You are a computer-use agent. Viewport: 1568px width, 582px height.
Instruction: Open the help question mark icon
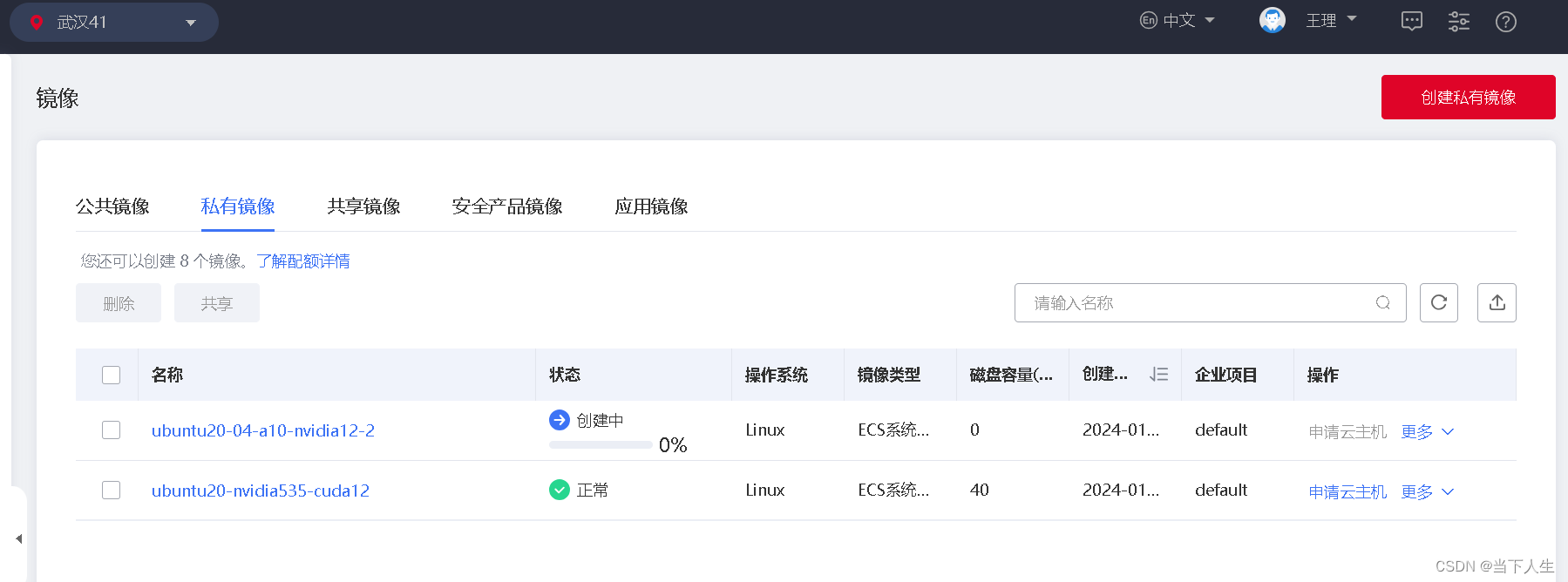pyautogui.click(x=1506, y=22)
